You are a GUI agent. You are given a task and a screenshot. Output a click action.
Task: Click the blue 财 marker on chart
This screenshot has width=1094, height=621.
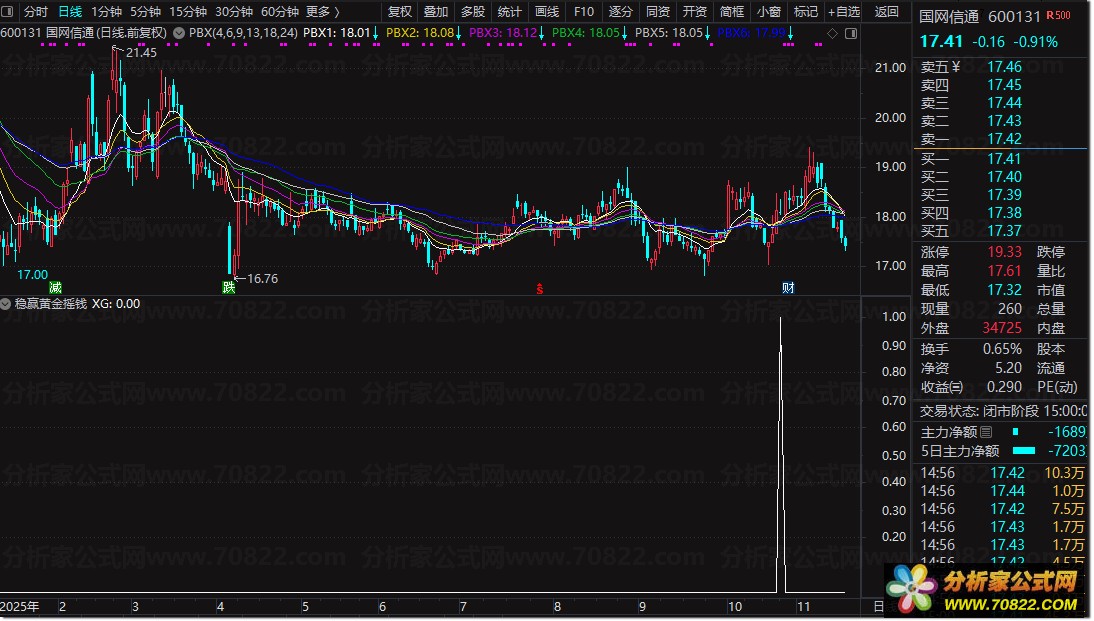click(x=788, y=287)
